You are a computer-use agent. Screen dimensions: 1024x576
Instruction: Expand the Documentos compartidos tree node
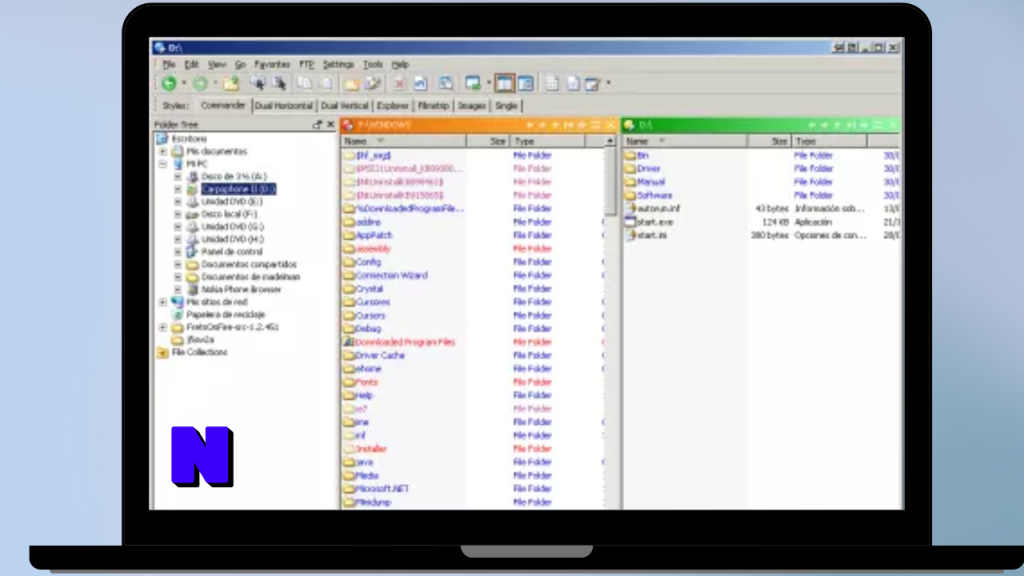178,264
